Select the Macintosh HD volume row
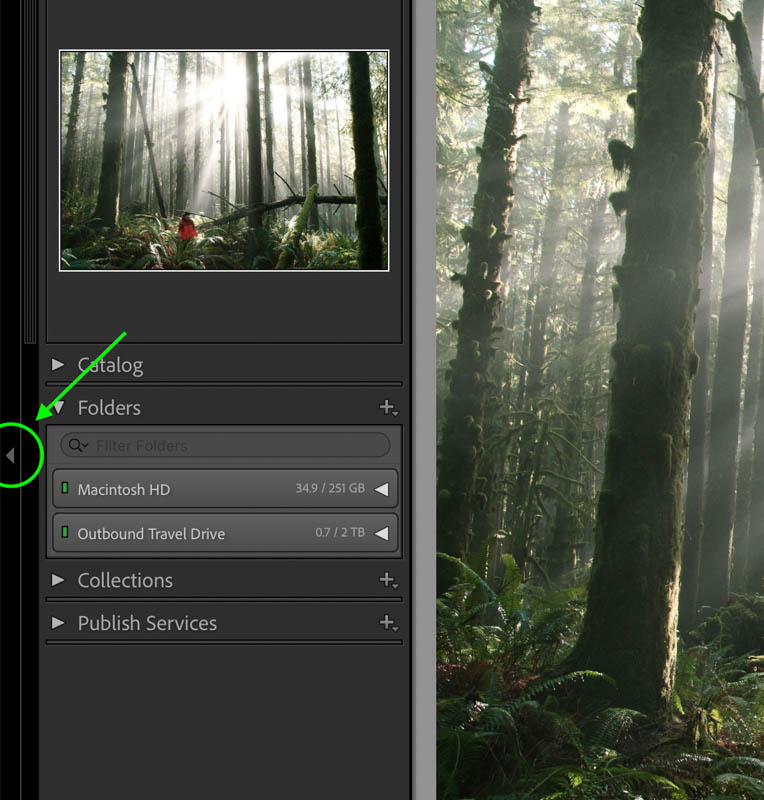Viewport: 764px width, 800px height. pos(225,489)
